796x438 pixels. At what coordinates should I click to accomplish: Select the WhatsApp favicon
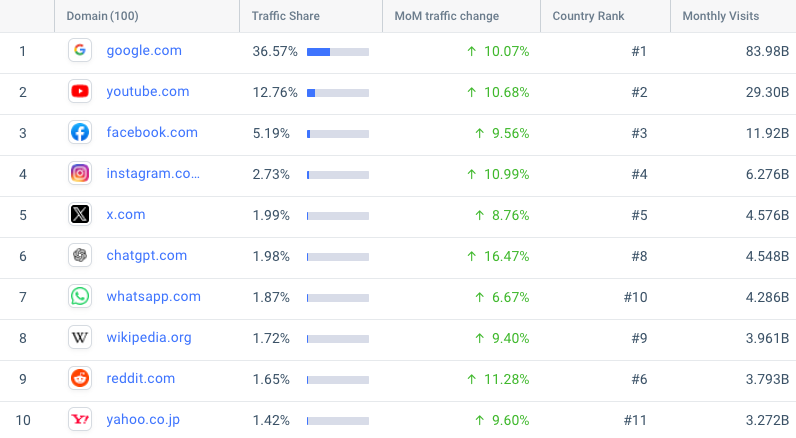[80, 296]
